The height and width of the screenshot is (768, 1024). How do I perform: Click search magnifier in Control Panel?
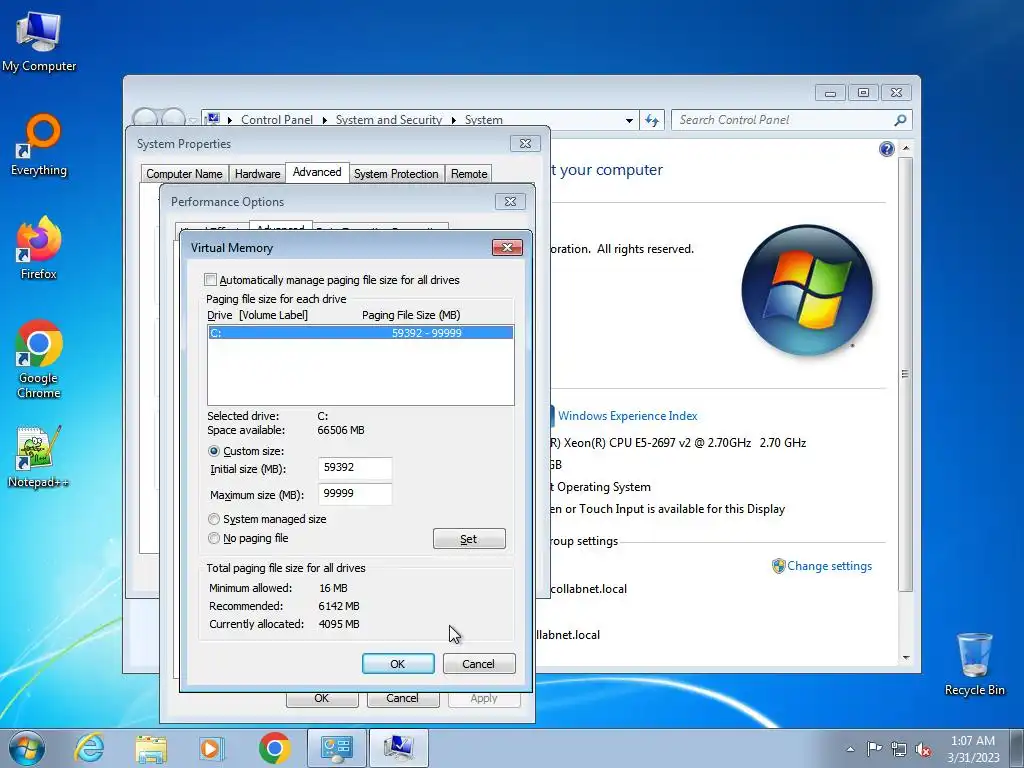tap(900, 120)
